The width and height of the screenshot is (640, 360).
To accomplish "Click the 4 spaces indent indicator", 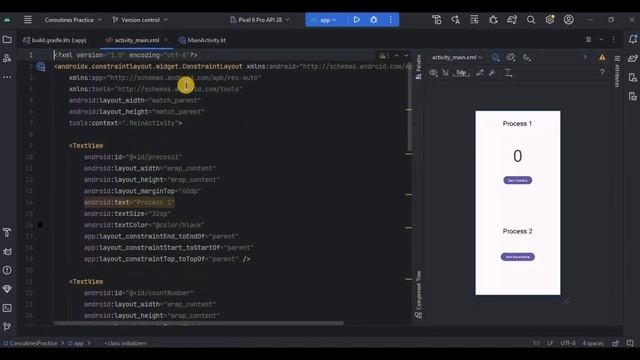I will pos(593,343).
